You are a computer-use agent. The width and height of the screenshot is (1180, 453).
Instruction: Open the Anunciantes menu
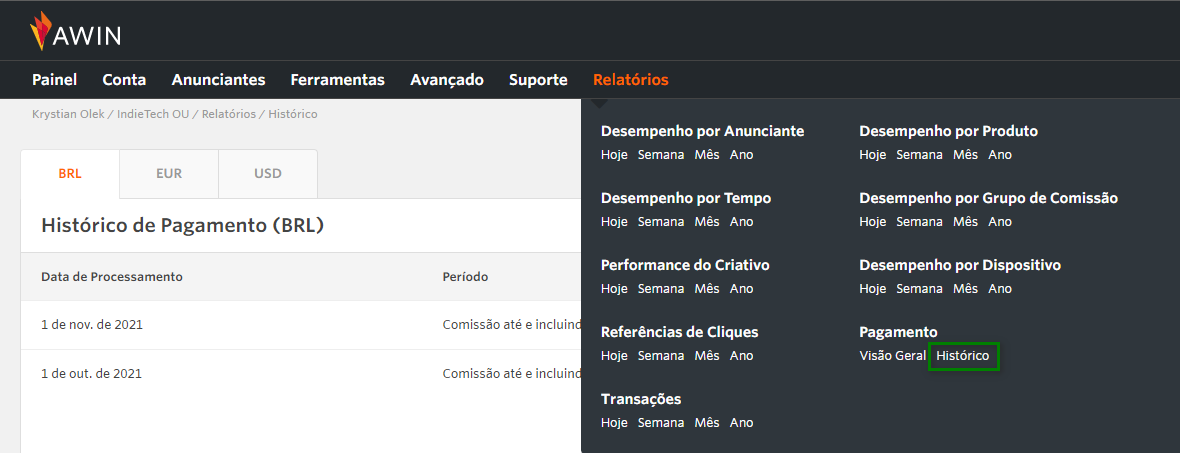[218, 80]
